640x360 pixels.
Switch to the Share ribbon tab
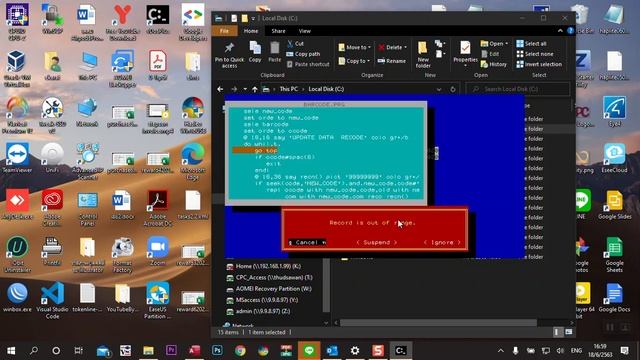click(x=278, y=31)
